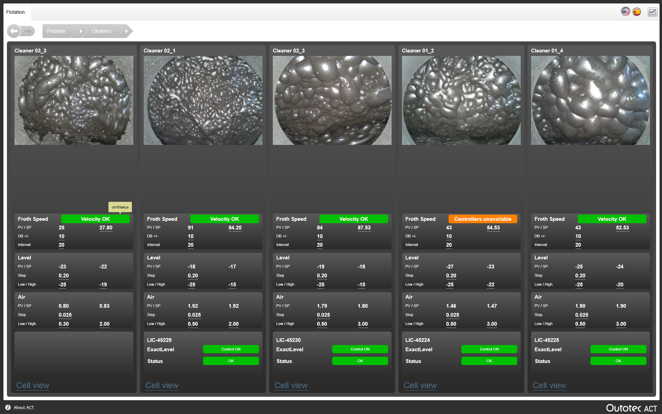Open the trend chart icon in top-right corner
The image size is (662, 414).
[x=652, y=12]
